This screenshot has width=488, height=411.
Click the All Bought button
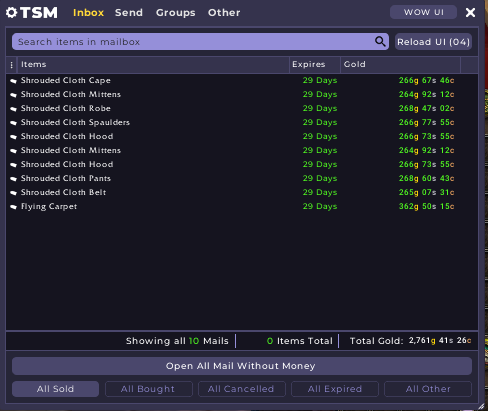coord(149,389)
